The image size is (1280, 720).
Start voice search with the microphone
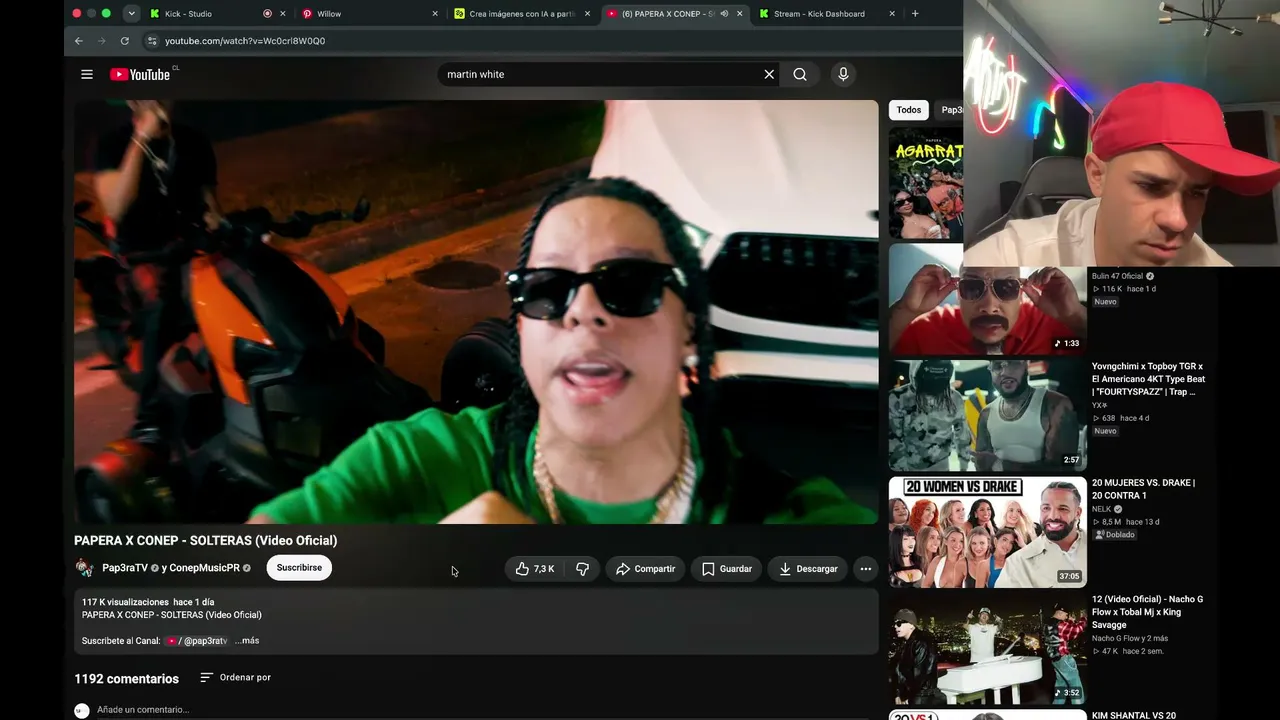pos(843,74)
